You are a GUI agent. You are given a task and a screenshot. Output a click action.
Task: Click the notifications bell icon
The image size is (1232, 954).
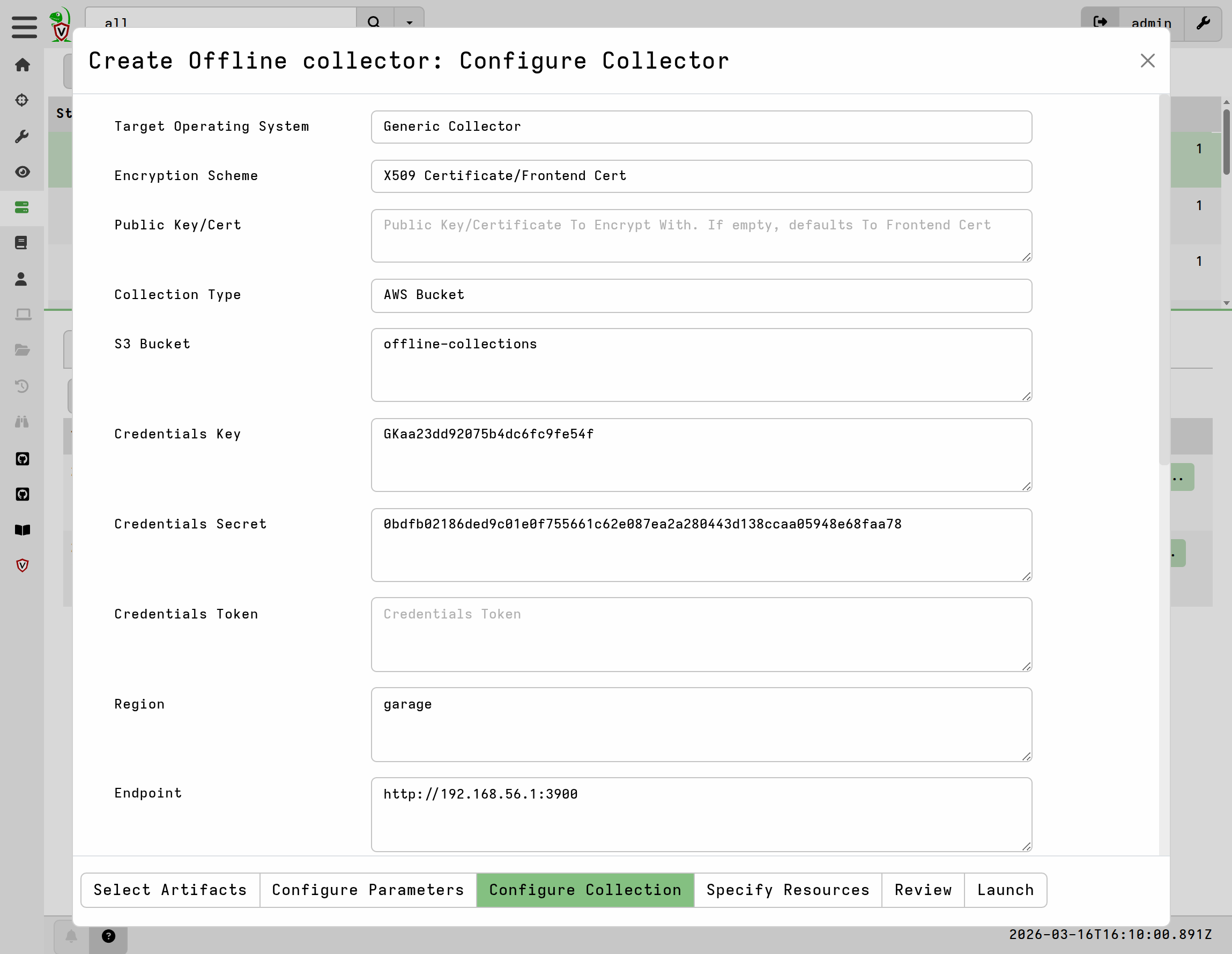[72, 936]
